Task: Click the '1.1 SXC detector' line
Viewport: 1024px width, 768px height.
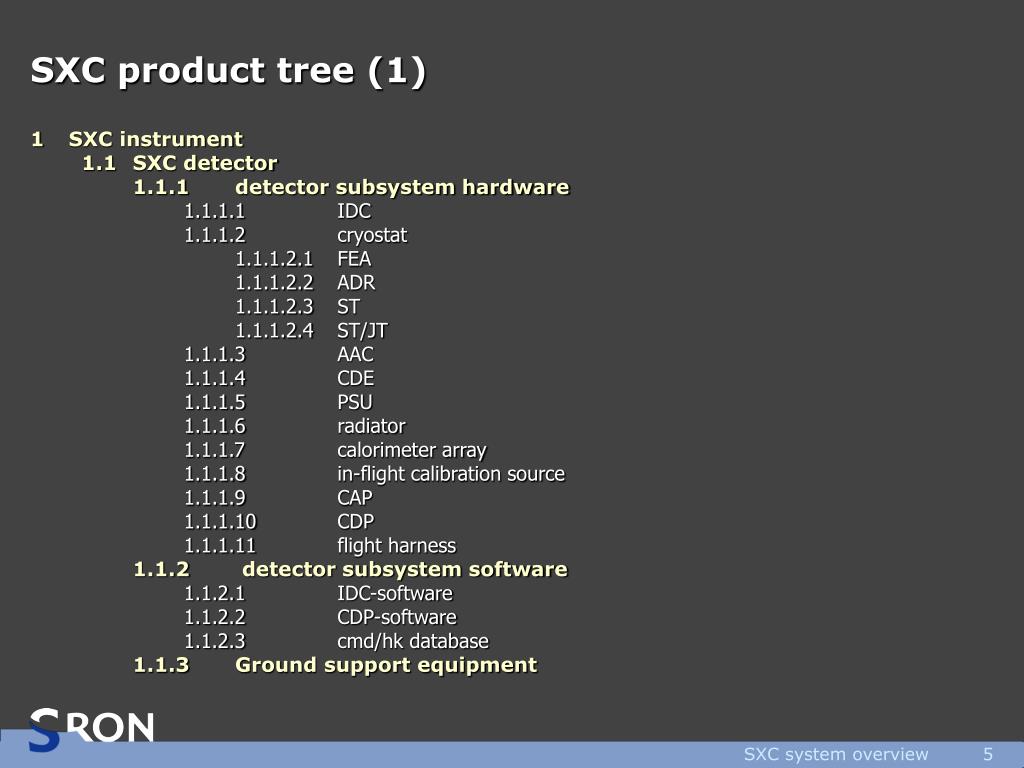Action: 180,163
